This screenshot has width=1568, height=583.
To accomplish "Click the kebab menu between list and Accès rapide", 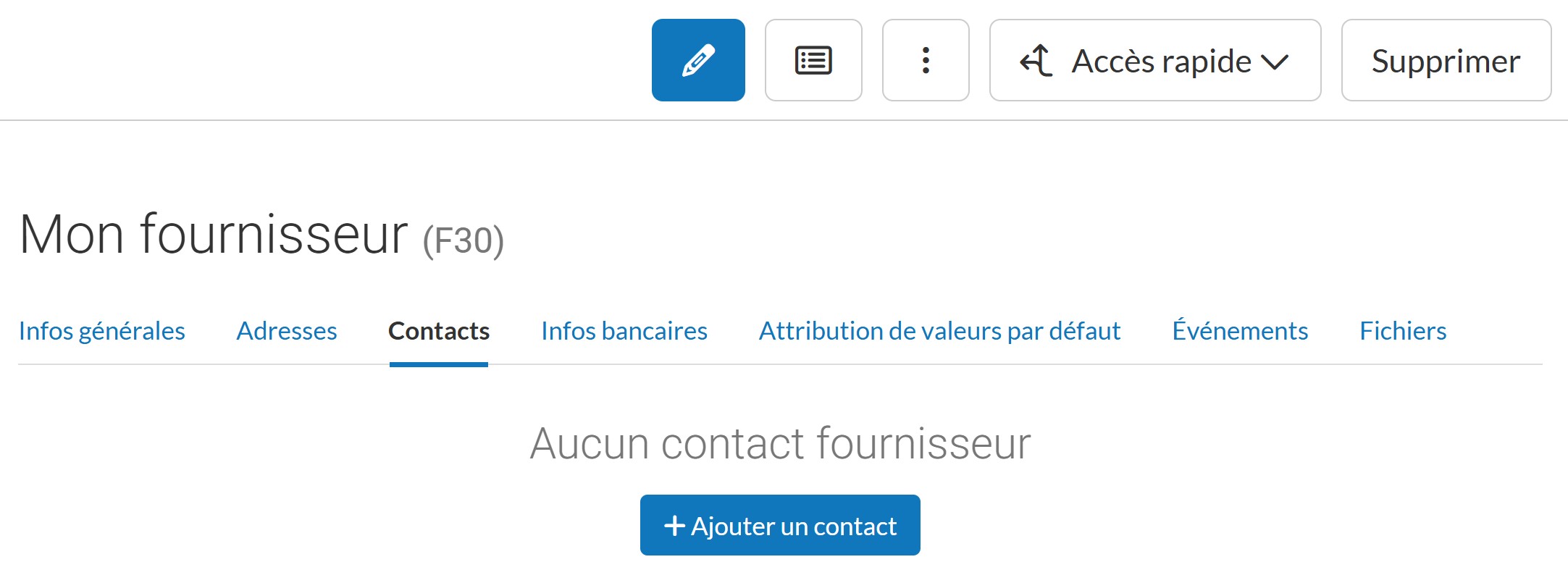I will point(925,60).
